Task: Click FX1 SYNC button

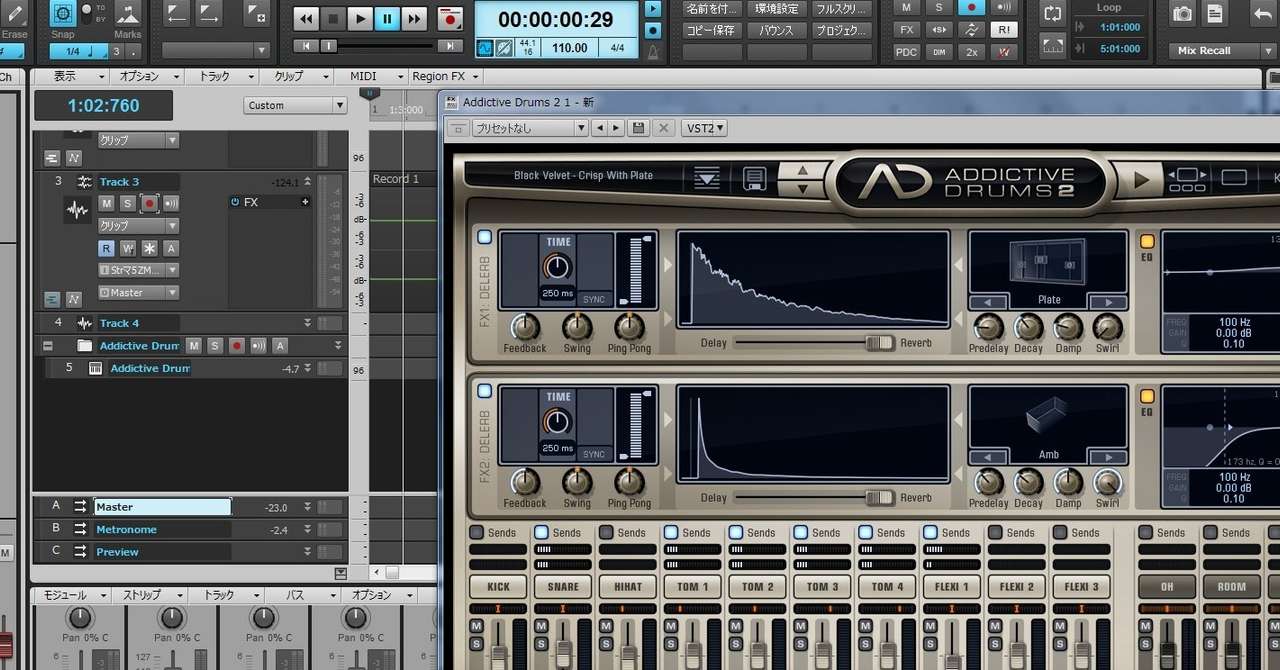Action: coord(594,299)
